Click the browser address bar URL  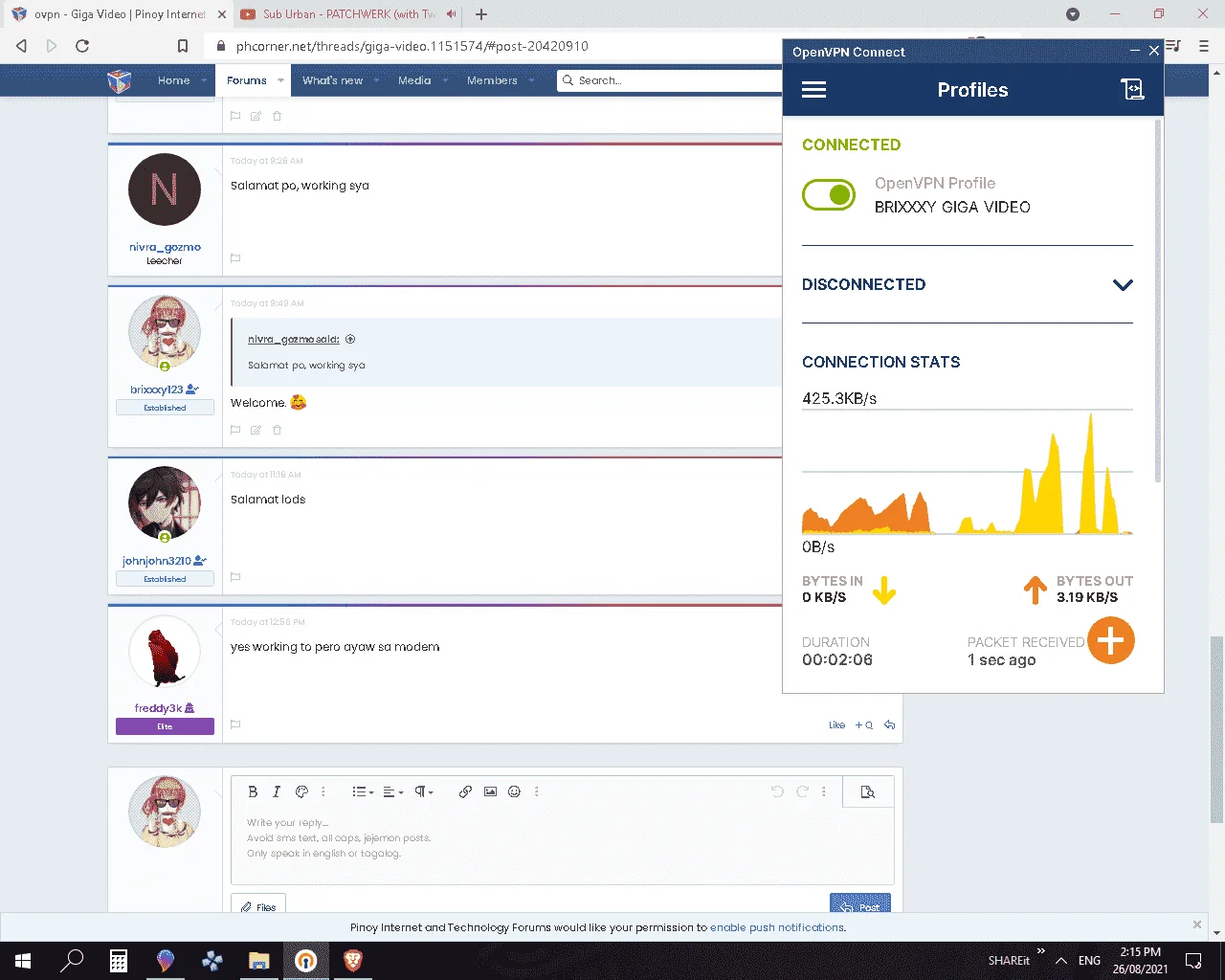(x=412, y=46)
